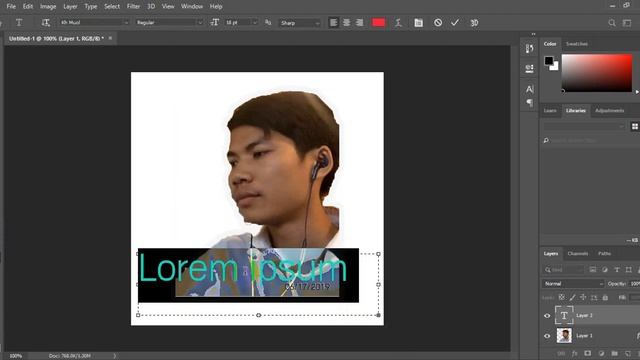Image resolution: width=640 pixels, height=360 pixels.
Task: Toggle lock all padlock
Action: 605,298
